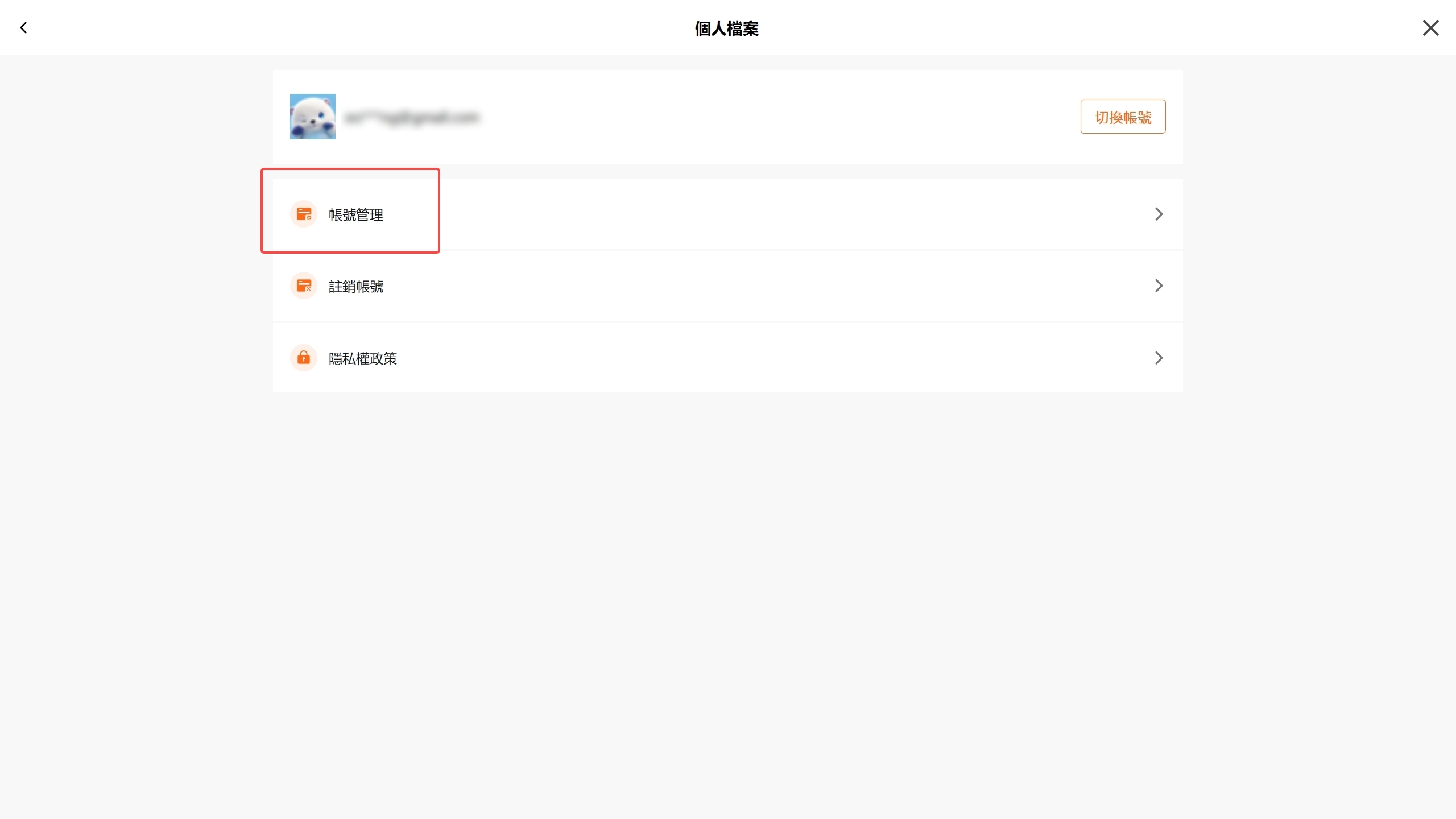1456x819 pixels.
Task: Expand 註銷帳號 via its right chevron
Action: 1159,286
